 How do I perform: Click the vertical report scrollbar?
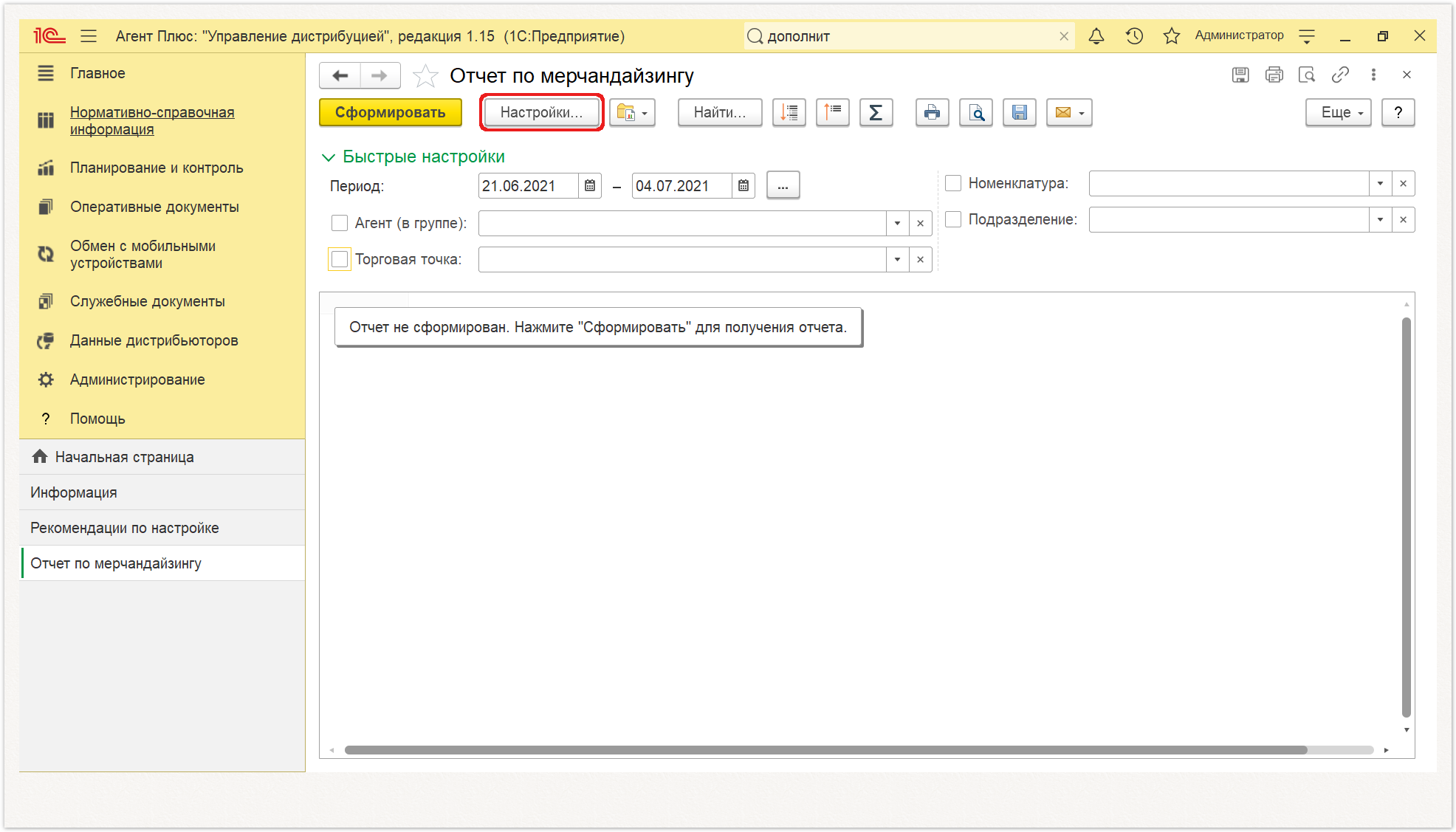pyautogui.click(x=1407, y=517)
